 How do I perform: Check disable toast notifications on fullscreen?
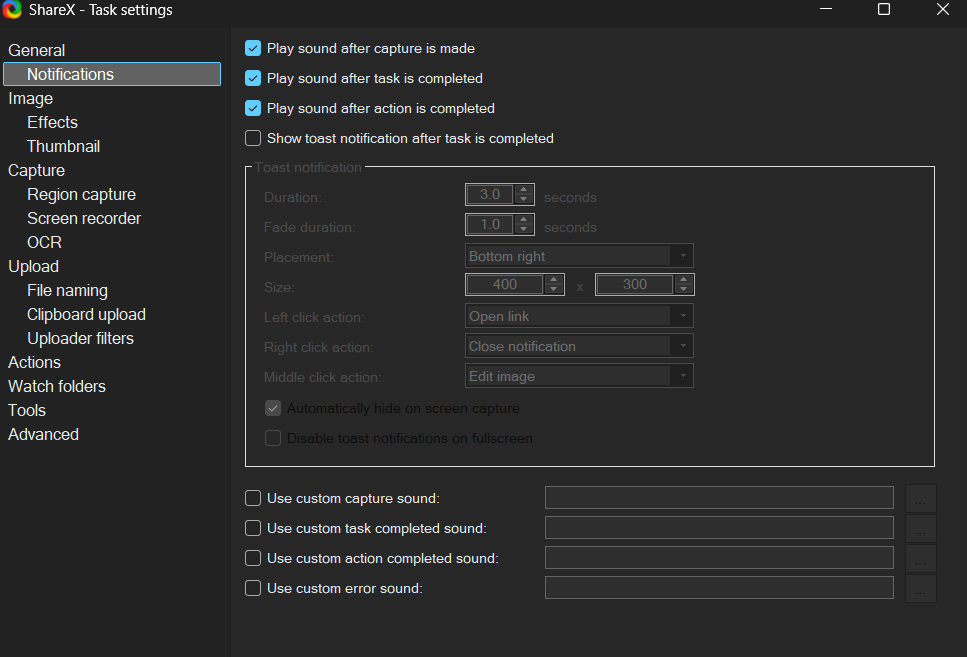point(273,438)
